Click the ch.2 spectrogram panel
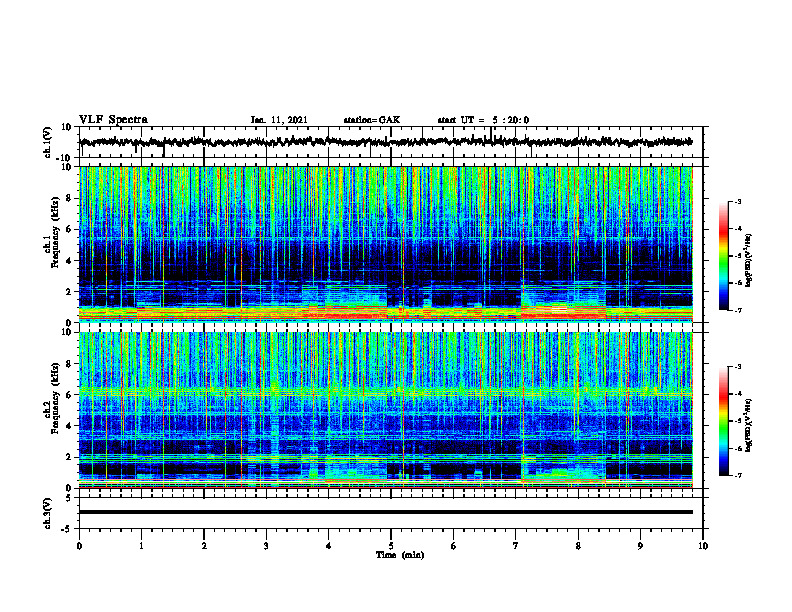792x612 pixels. tap(386, 410)
